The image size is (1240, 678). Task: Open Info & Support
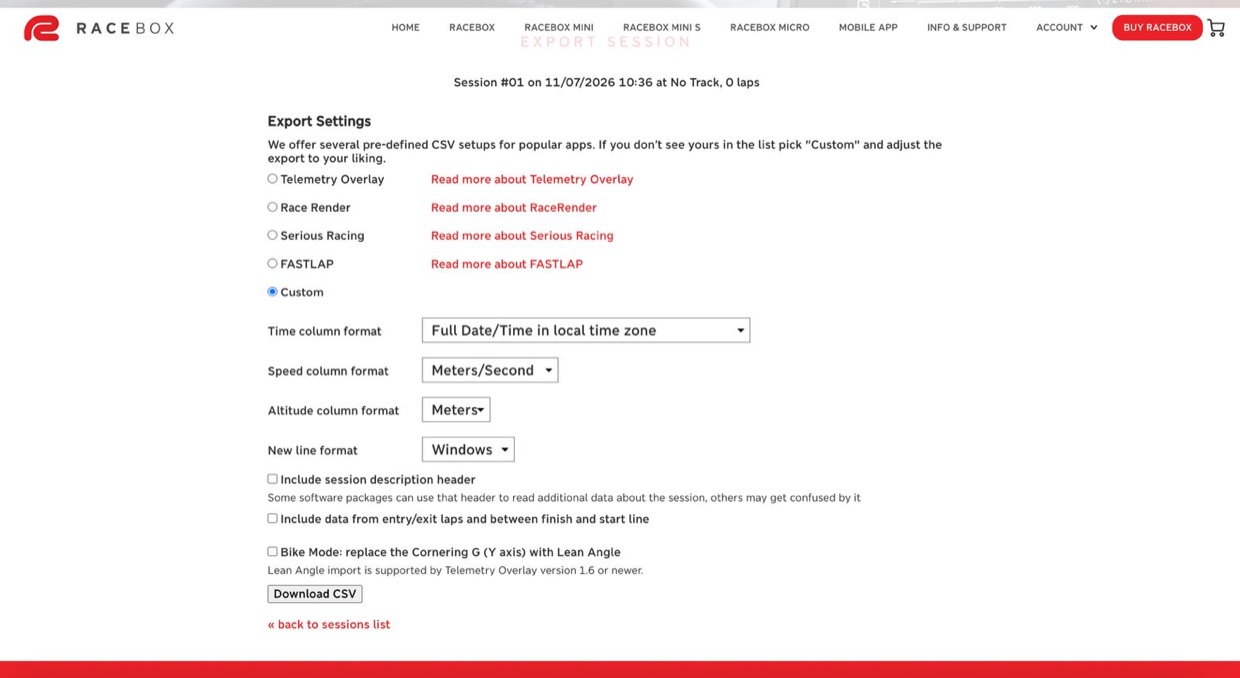967,28
